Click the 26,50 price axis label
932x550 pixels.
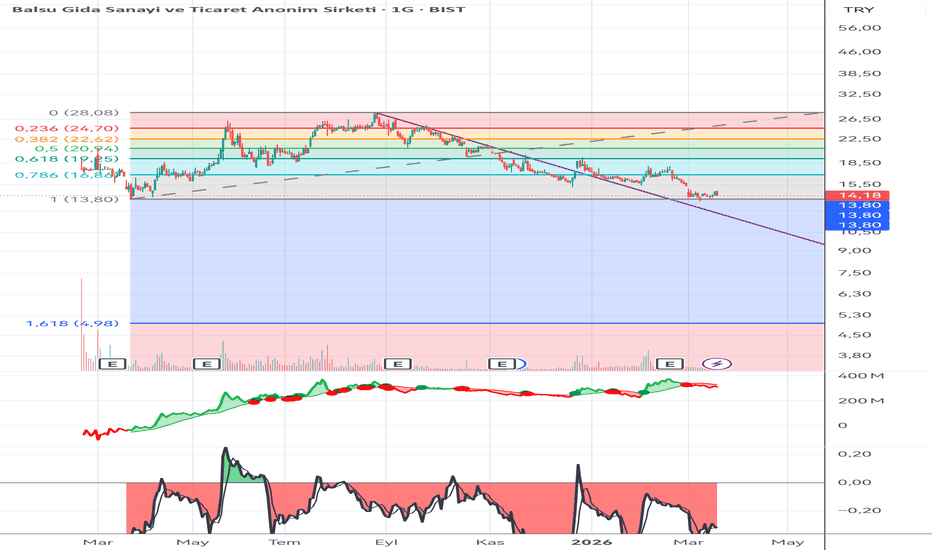859,119
